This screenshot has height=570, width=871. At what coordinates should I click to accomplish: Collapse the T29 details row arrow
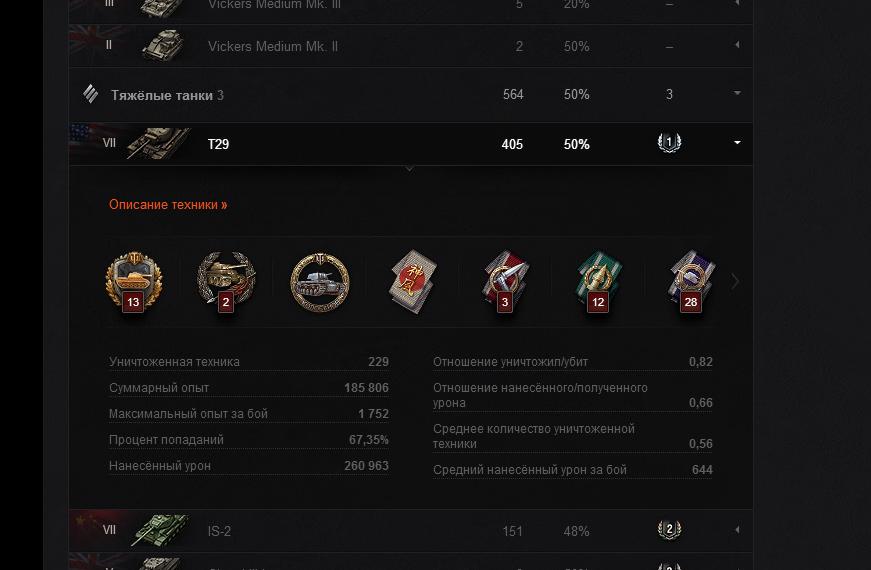[737, 143]
